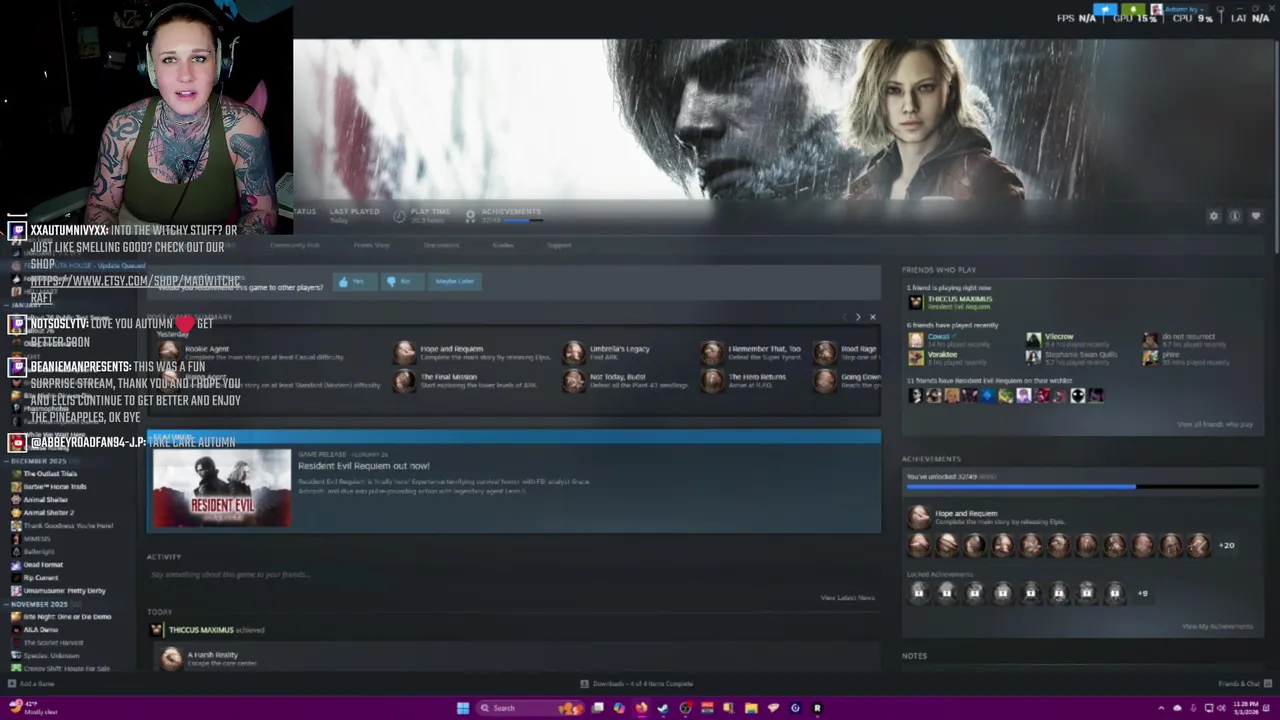
Task: Select The Outlast Trials in library
Action: coord(49,474)
